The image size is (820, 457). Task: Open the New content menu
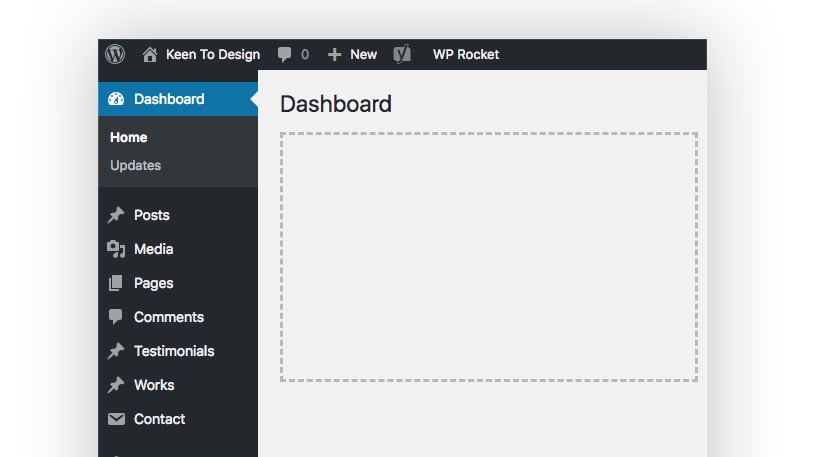click(x=363, y=54)
